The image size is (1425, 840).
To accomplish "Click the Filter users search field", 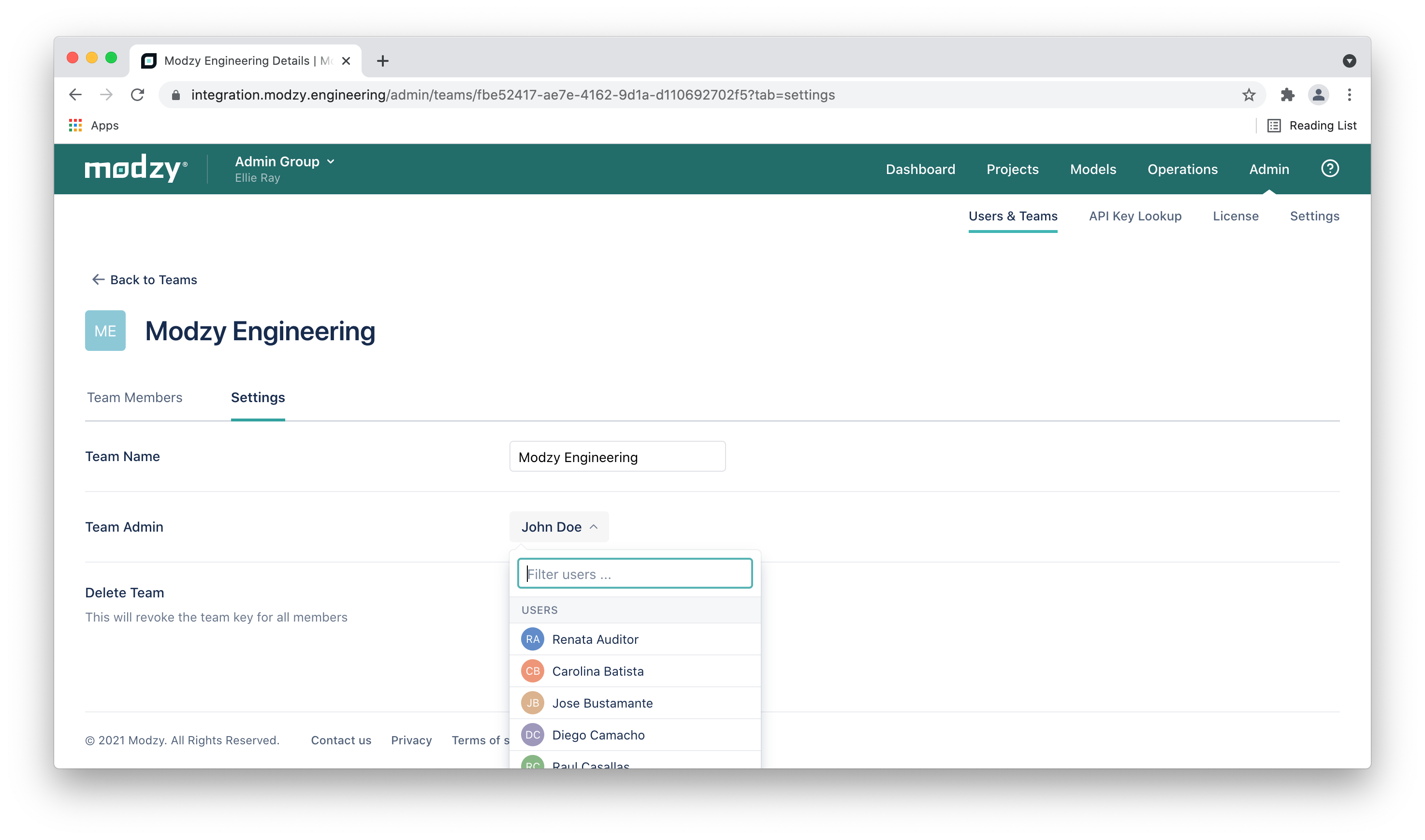I will pyautogui.click(x=634, y=574).
